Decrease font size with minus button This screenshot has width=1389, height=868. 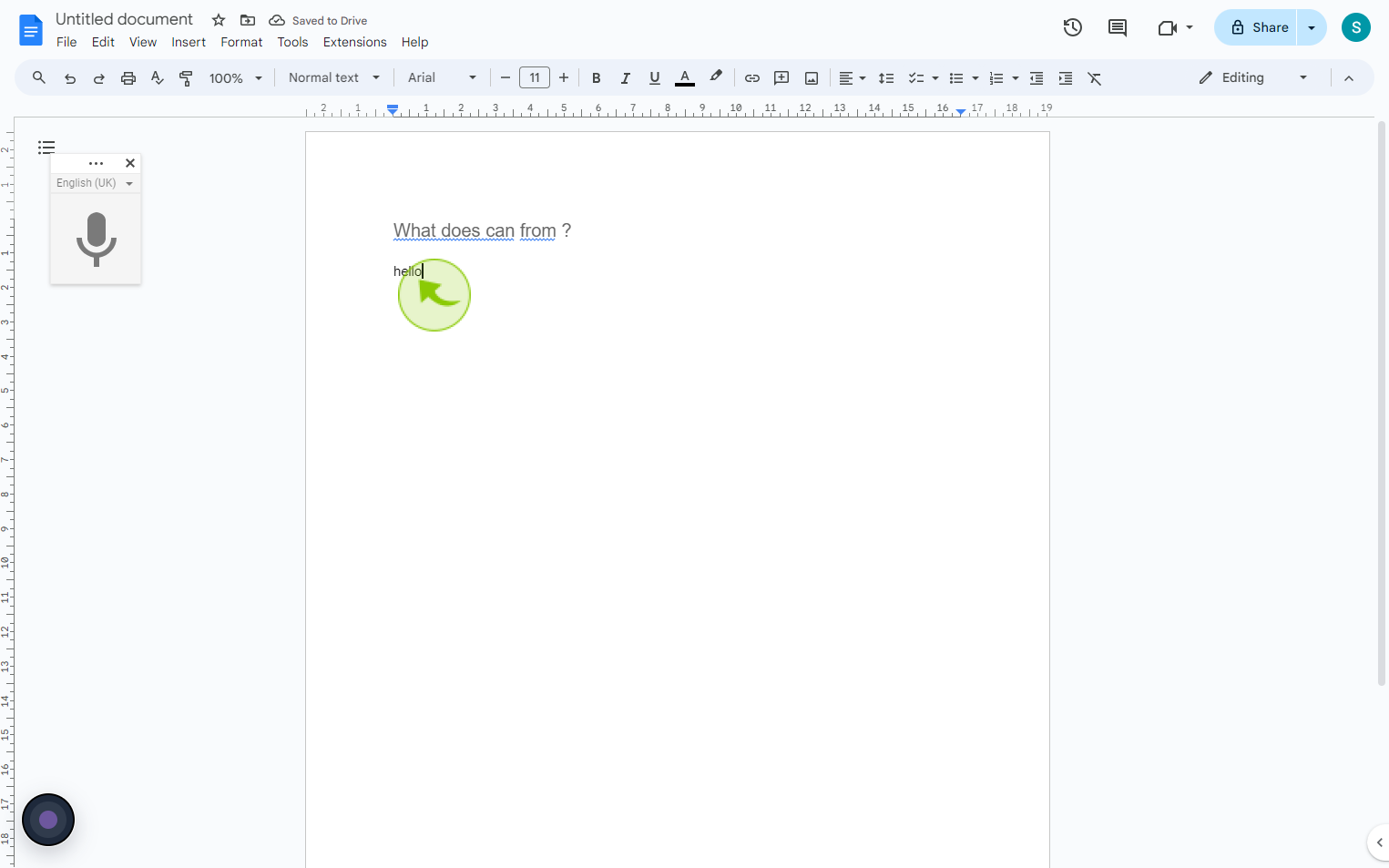click(506, 78)
